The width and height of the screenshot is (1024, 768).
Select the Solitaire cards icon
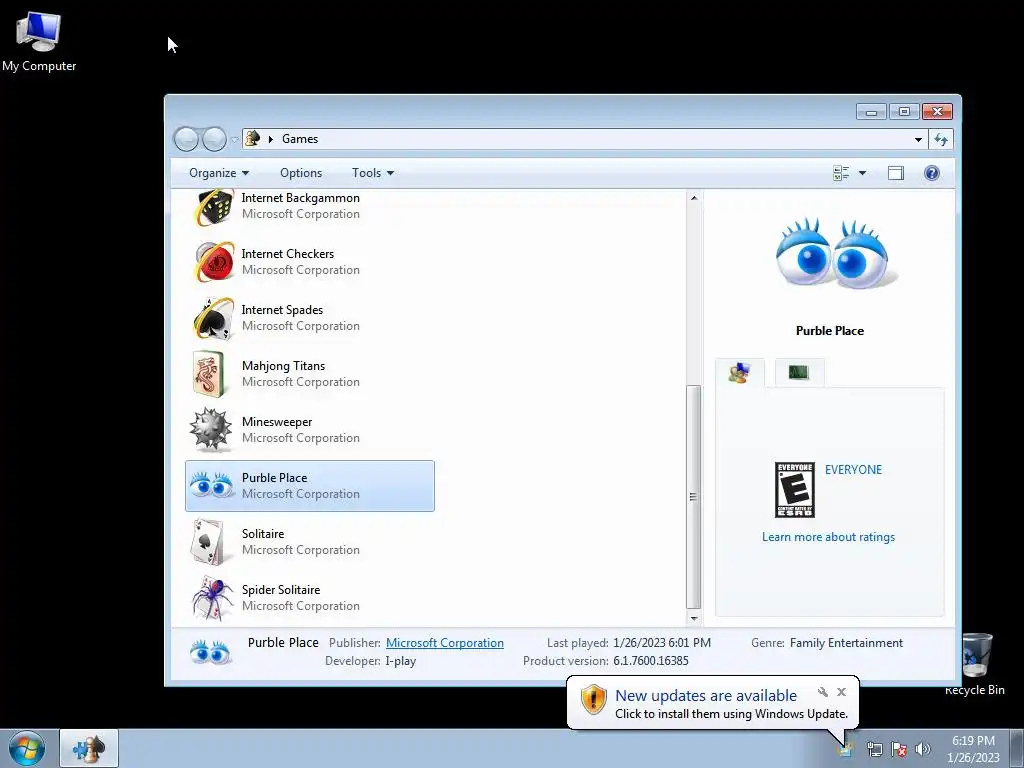pos(208,542)
